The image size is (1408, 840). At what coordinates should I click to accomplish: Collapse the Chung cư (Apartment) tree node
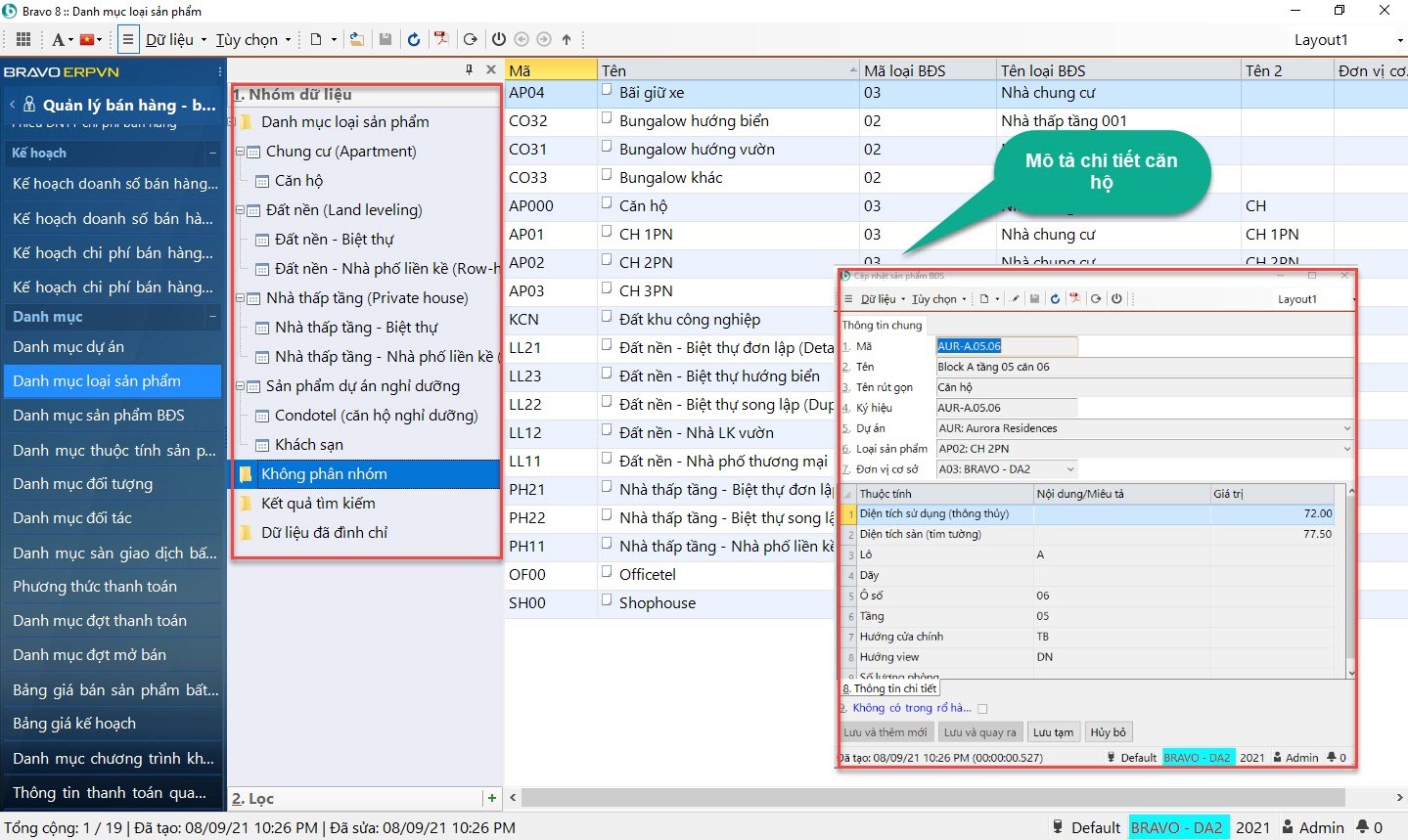tap(241, 152)
